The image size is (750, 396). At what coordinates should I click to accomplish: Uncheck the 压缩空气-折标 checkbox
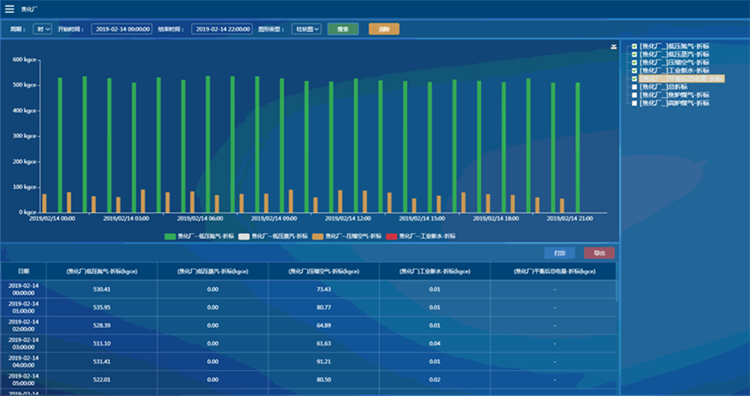634,63
